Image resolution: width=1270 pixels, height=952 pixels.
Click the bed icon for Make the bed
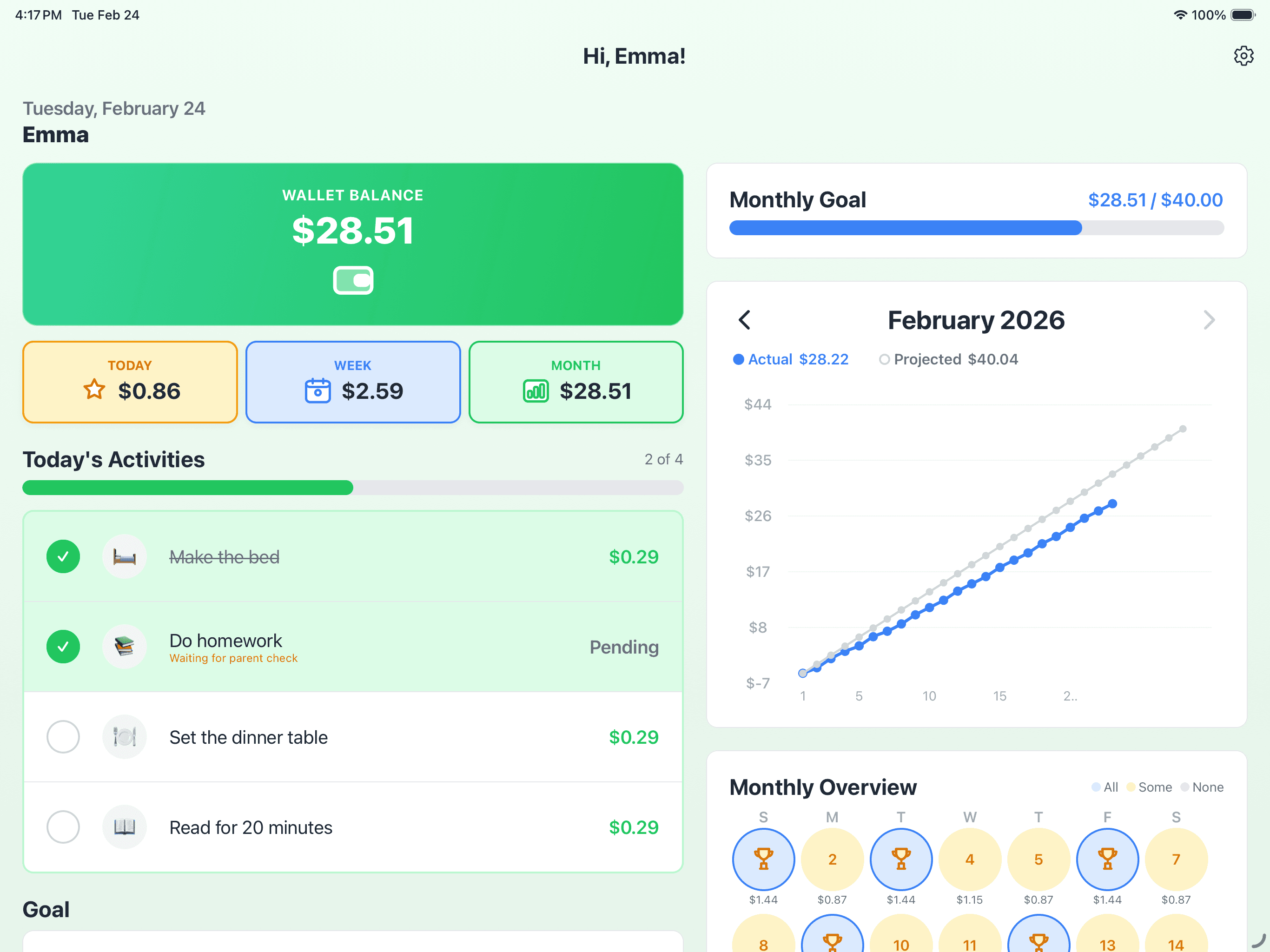tap(125, 556)
